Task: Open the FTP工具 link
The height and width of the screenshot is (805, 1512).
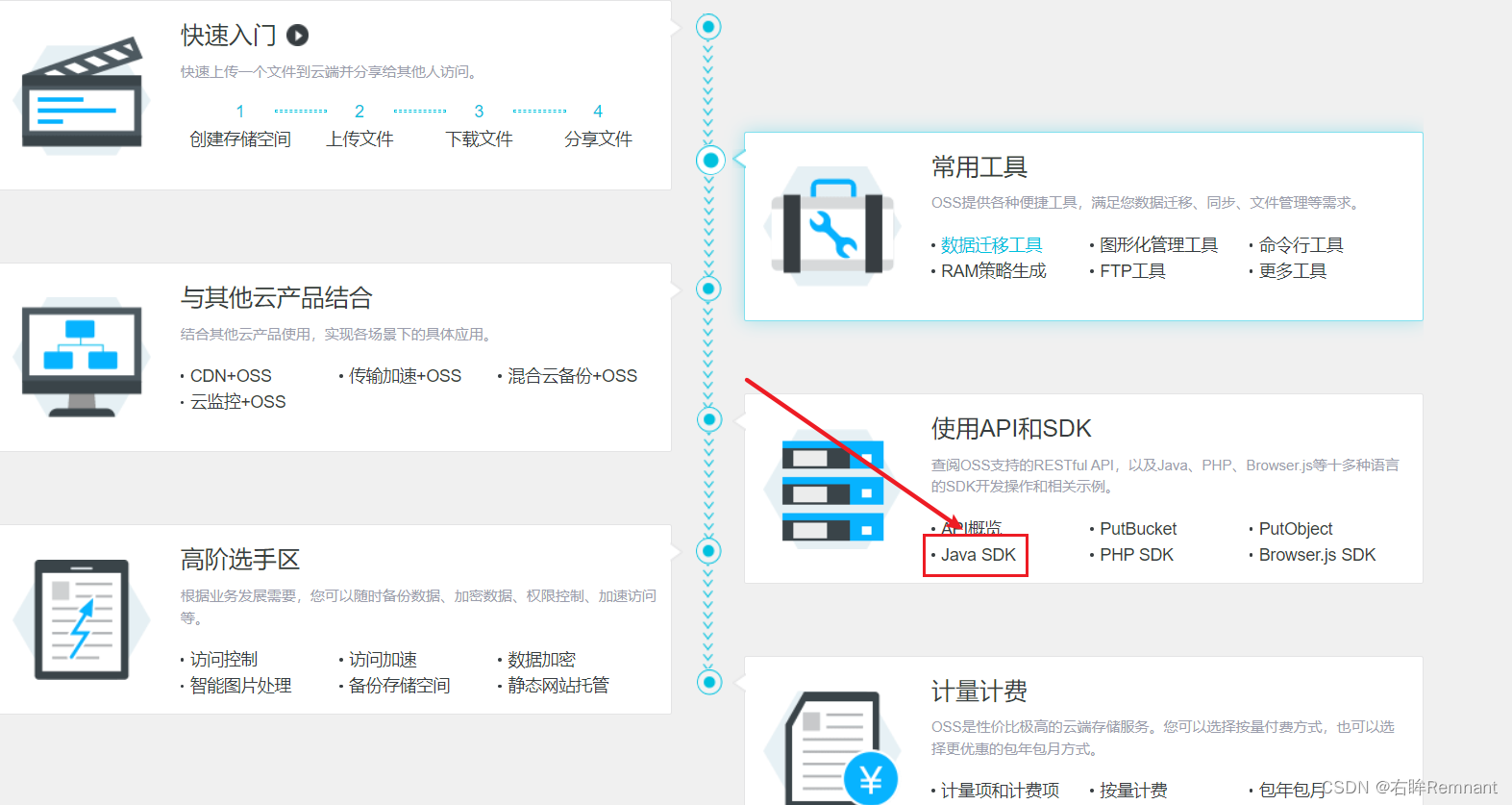Action: pos(1132,271)
